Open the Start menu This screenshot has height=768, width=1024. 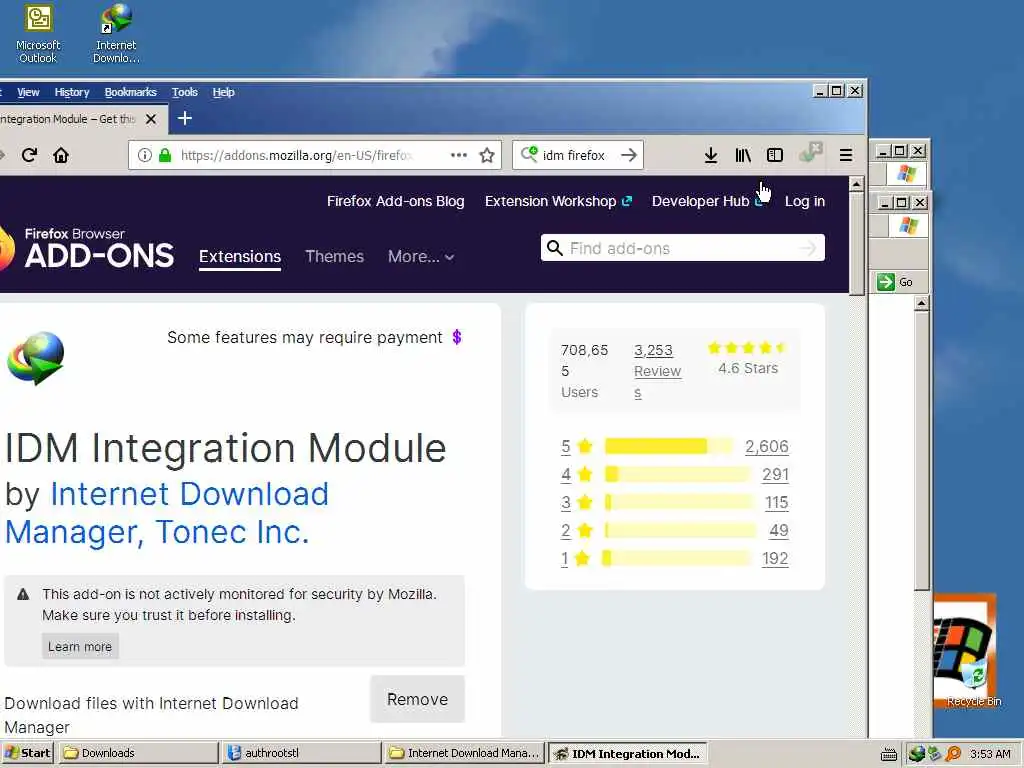click(27, 754)
